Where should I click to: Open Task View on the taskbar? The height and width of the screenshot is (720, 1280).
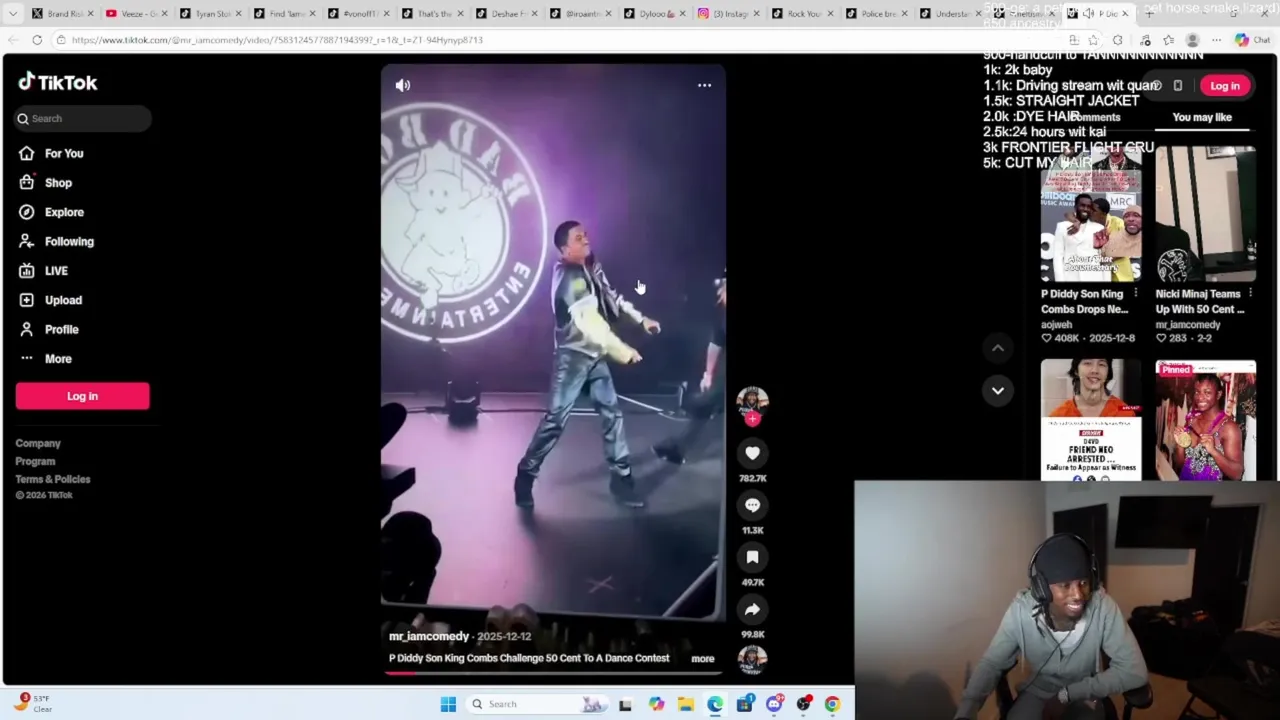click(x=625, y=704)
